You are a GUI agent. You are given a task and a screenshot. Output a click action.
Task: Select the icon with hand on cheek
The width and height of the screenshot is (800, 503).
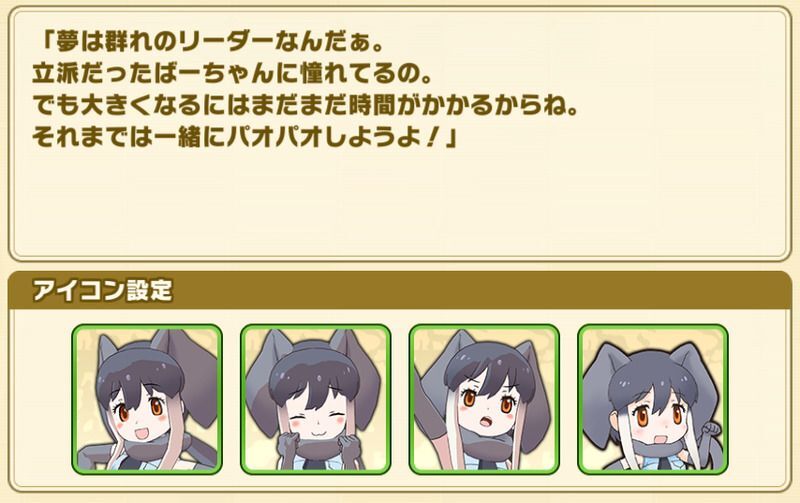[147, 399]
